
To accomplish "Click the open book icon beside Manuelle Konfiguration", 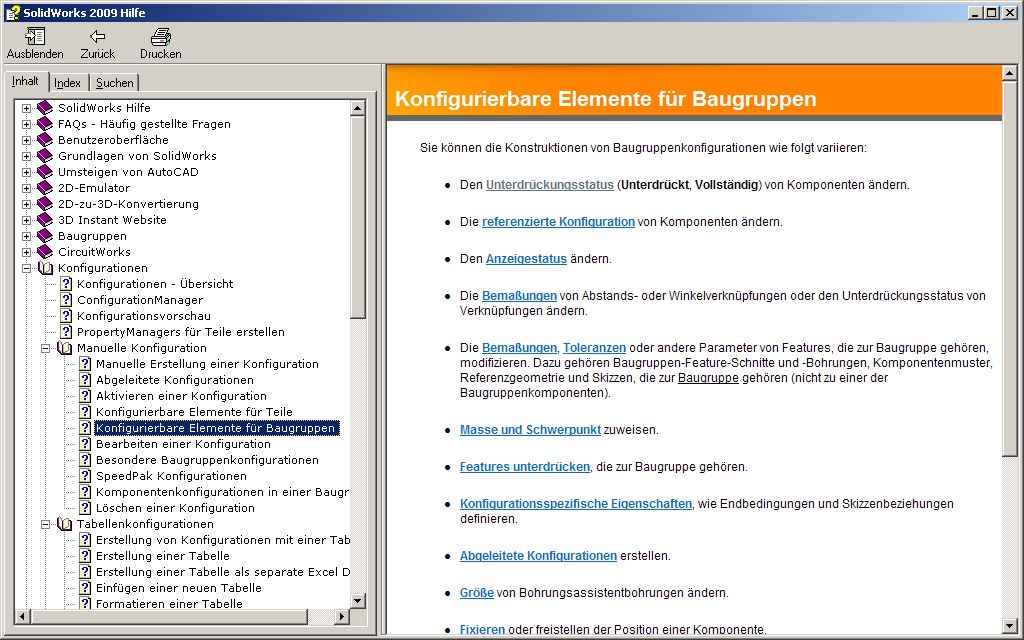I will tap(64, 348).
